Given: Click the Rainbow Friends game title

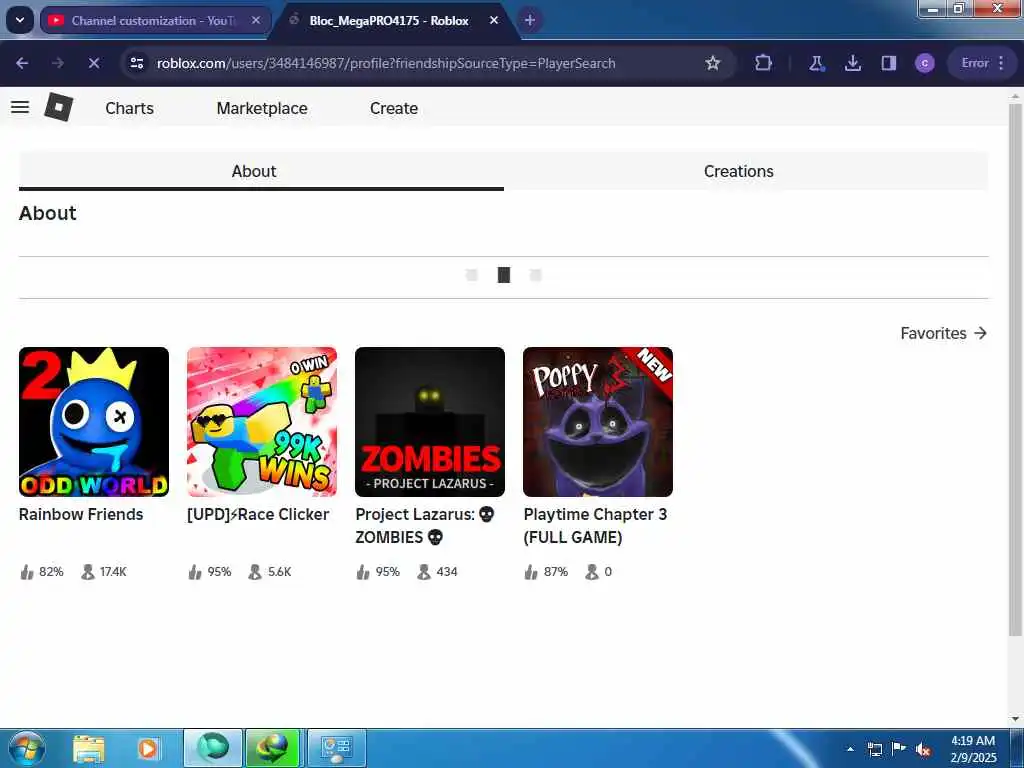Looking at the screenshot, I should point(81,515).
